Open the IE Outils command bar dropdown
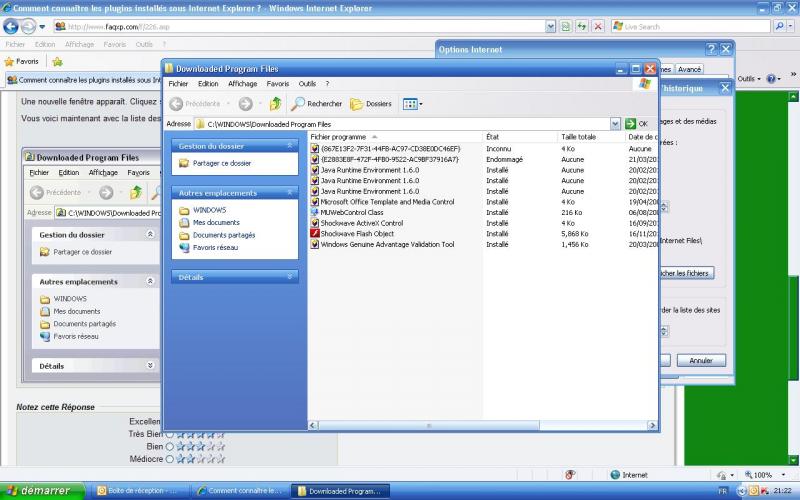800x500 pixels. click(x=748, y=79)
